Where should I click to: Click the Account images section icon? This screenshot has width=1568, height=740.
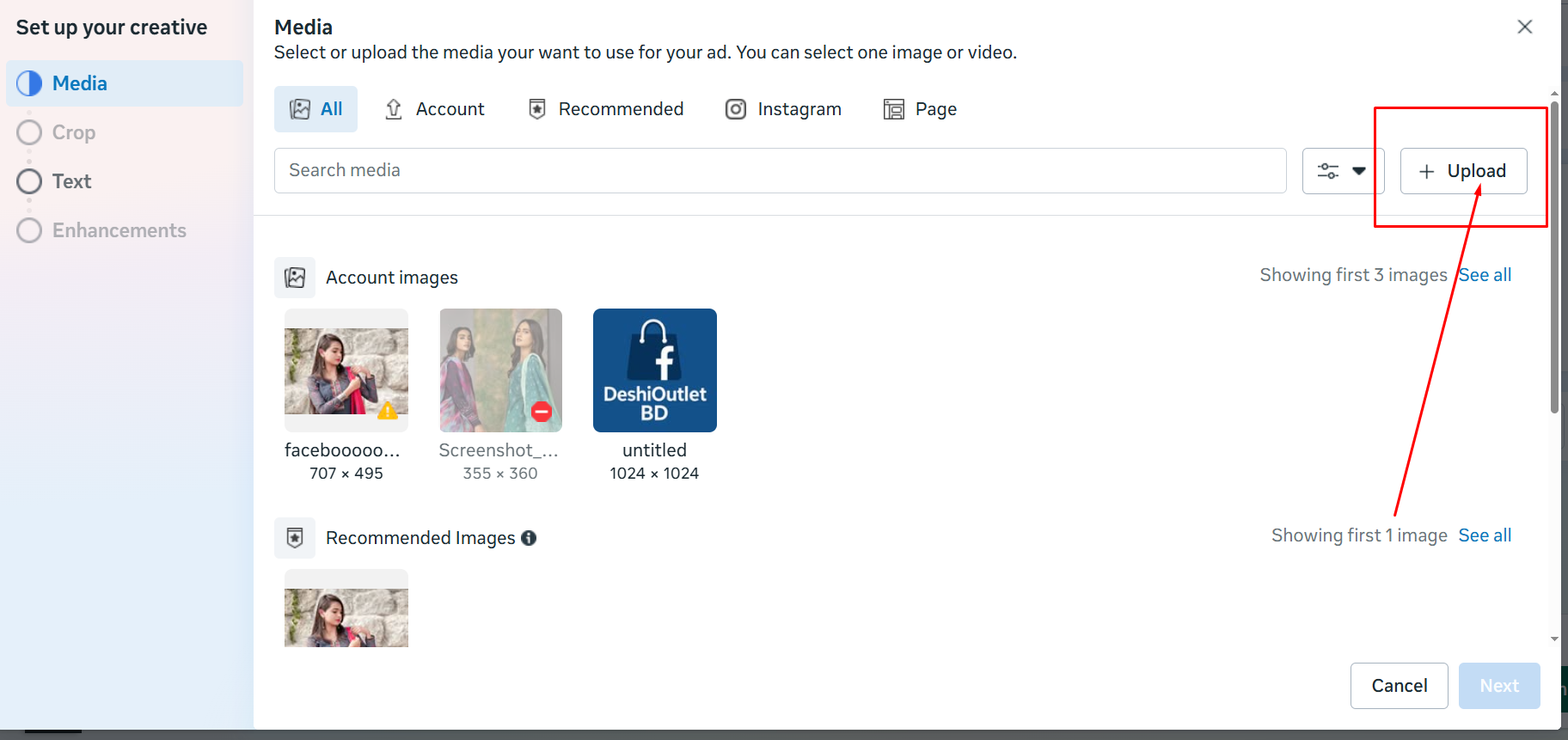pyautogui.click(x=295, y=278)
